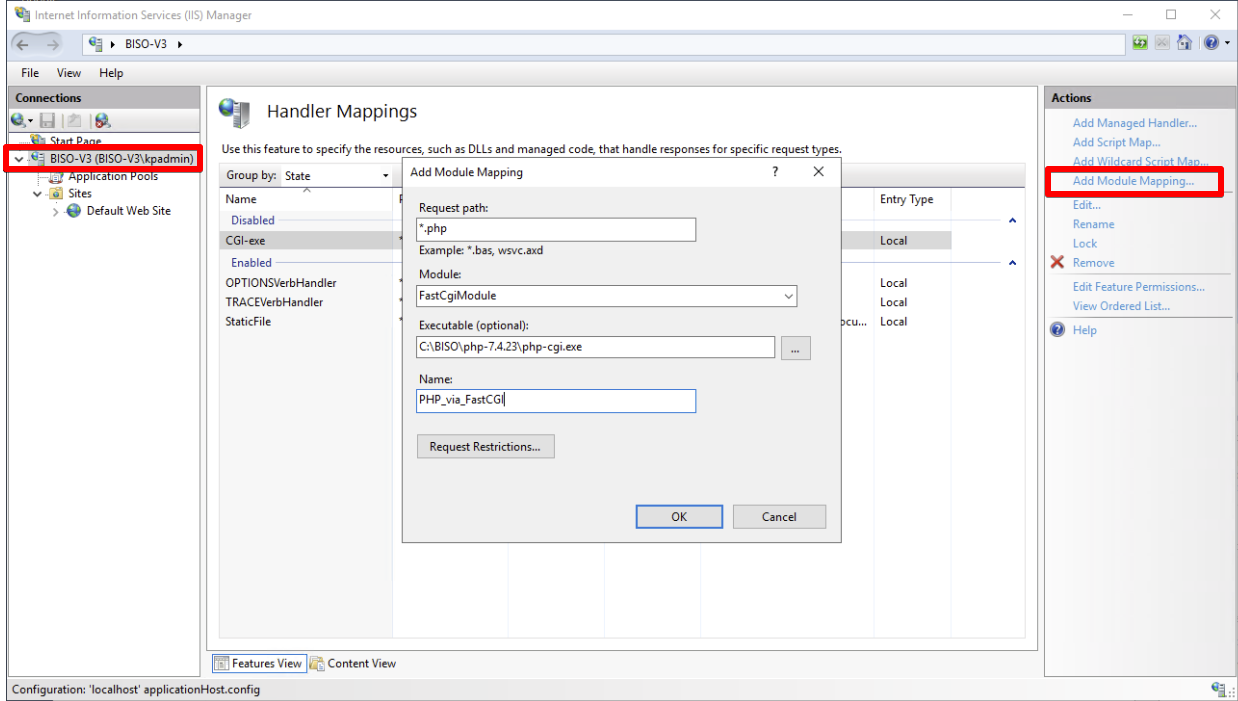Close the Add Module Mapping dialog
Image resolution: width=1238 pixels, height=701 pixels.
818,172
